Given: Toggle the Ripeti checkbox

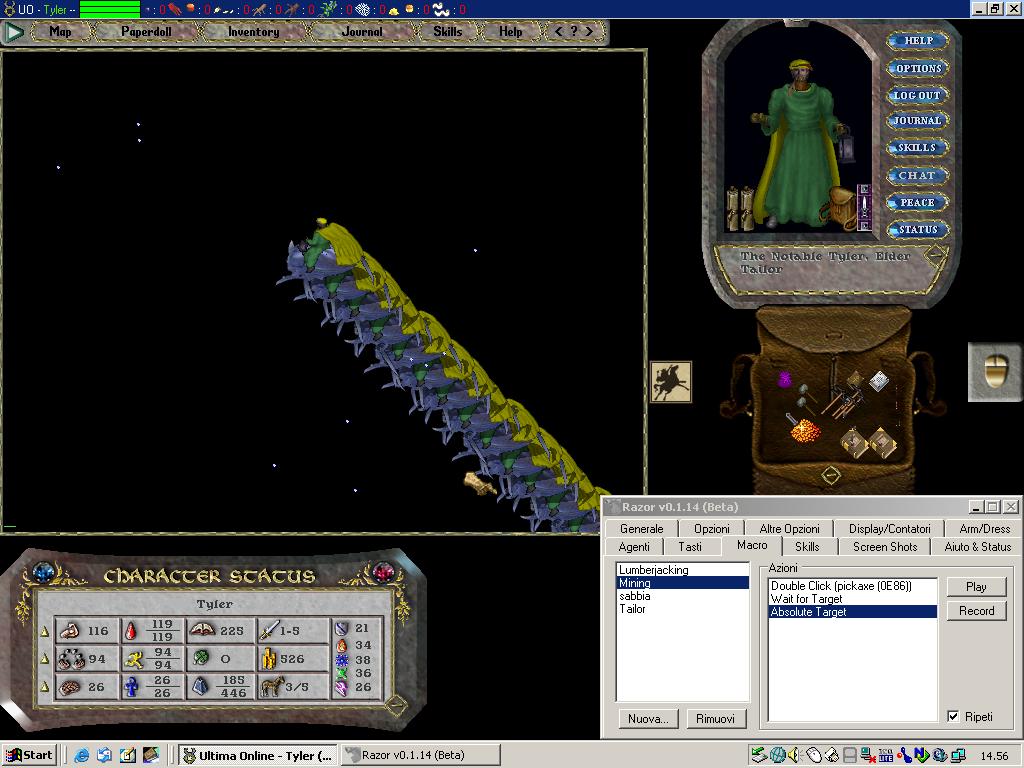Looking at the screenshot, I should click(953, 716).
